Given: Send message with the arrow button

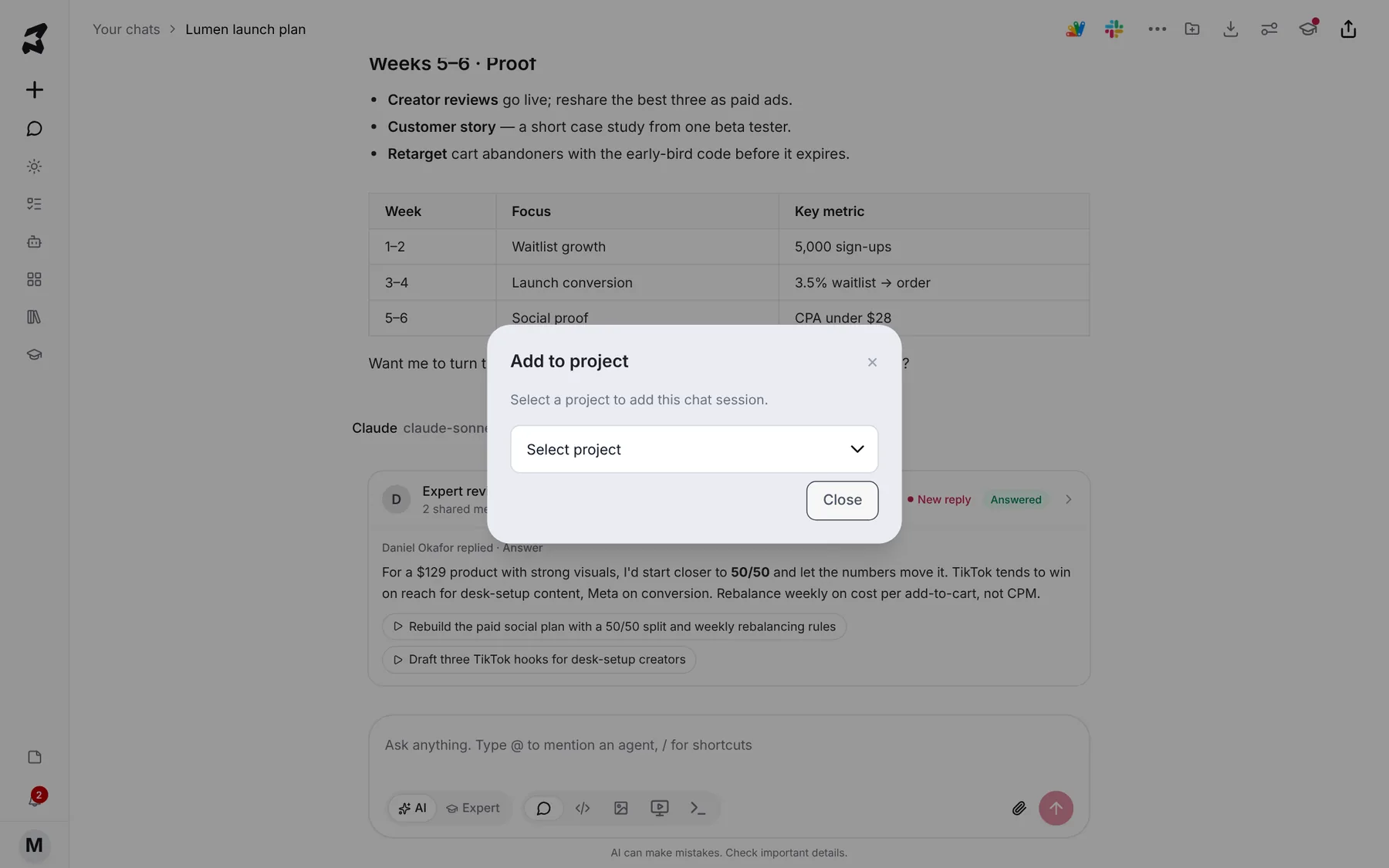Looking at the screenshot, I should pos(1056,808).
